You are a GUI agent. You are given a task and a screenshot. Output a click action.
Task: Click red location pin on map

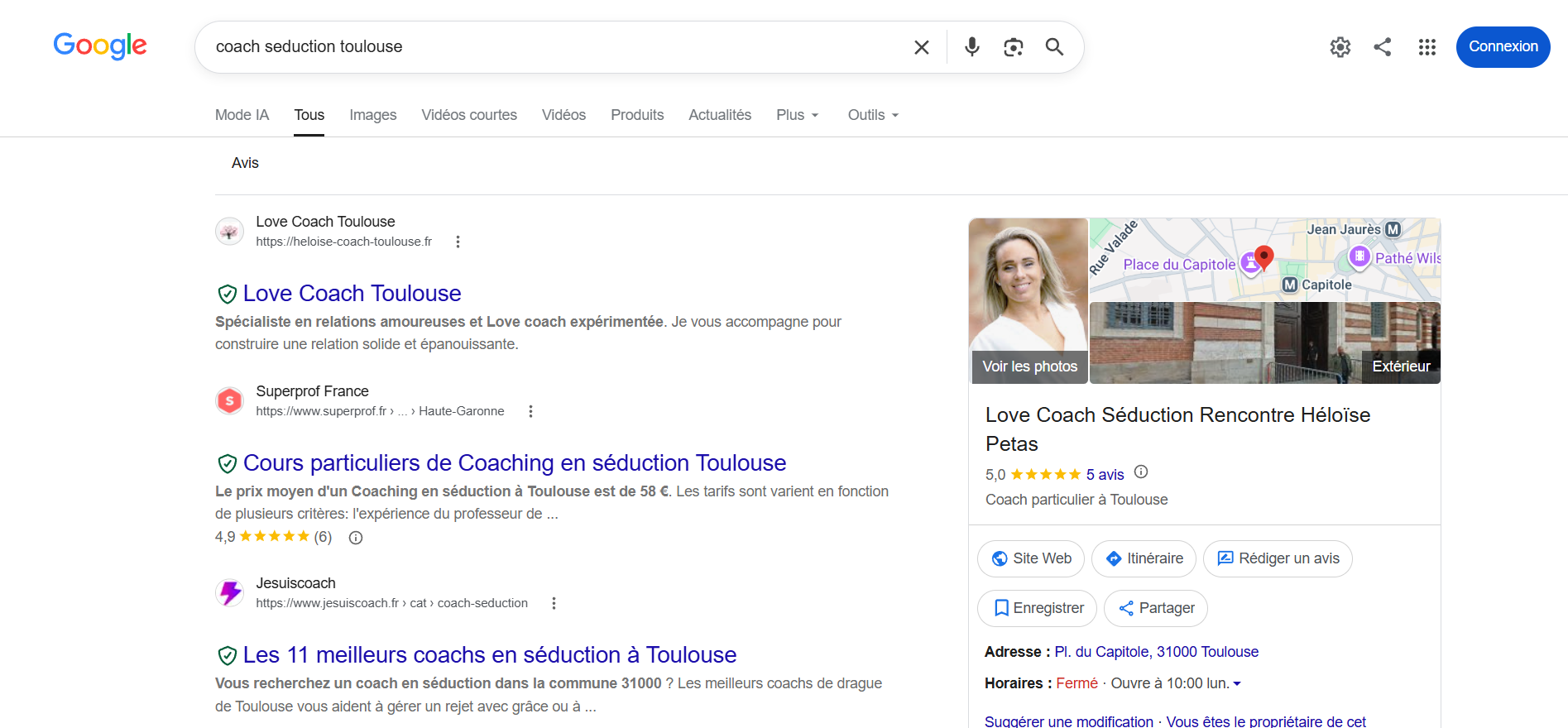[x=1264, y=257]
